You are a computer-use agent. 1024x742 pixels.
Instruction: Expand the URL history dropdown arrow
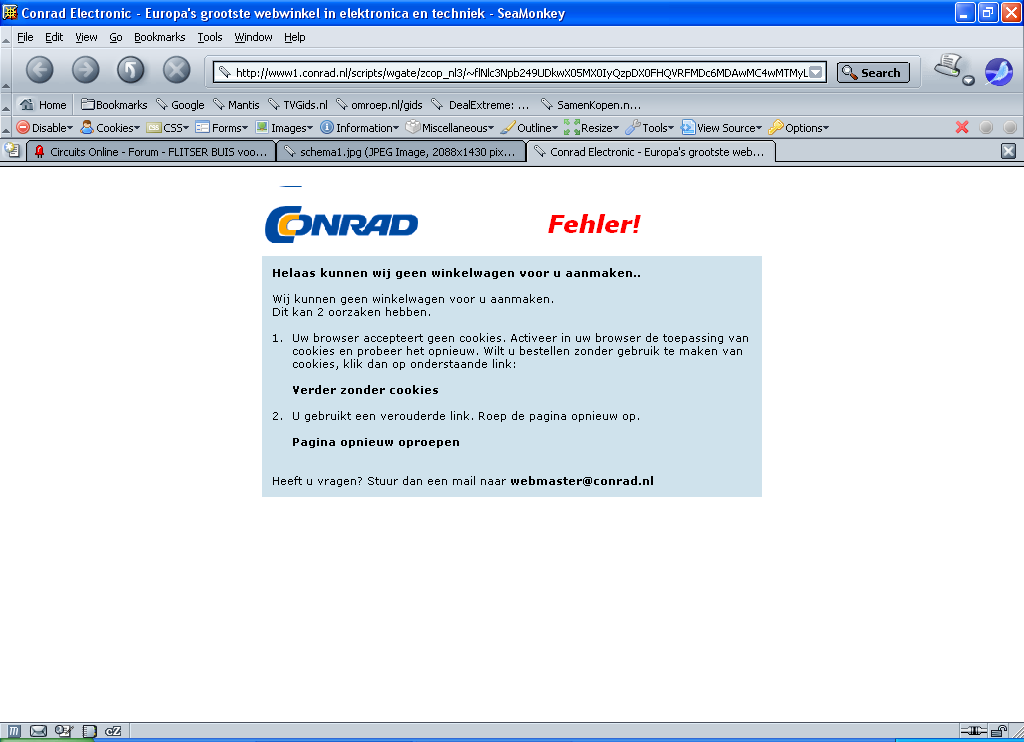tap(816, 73)
